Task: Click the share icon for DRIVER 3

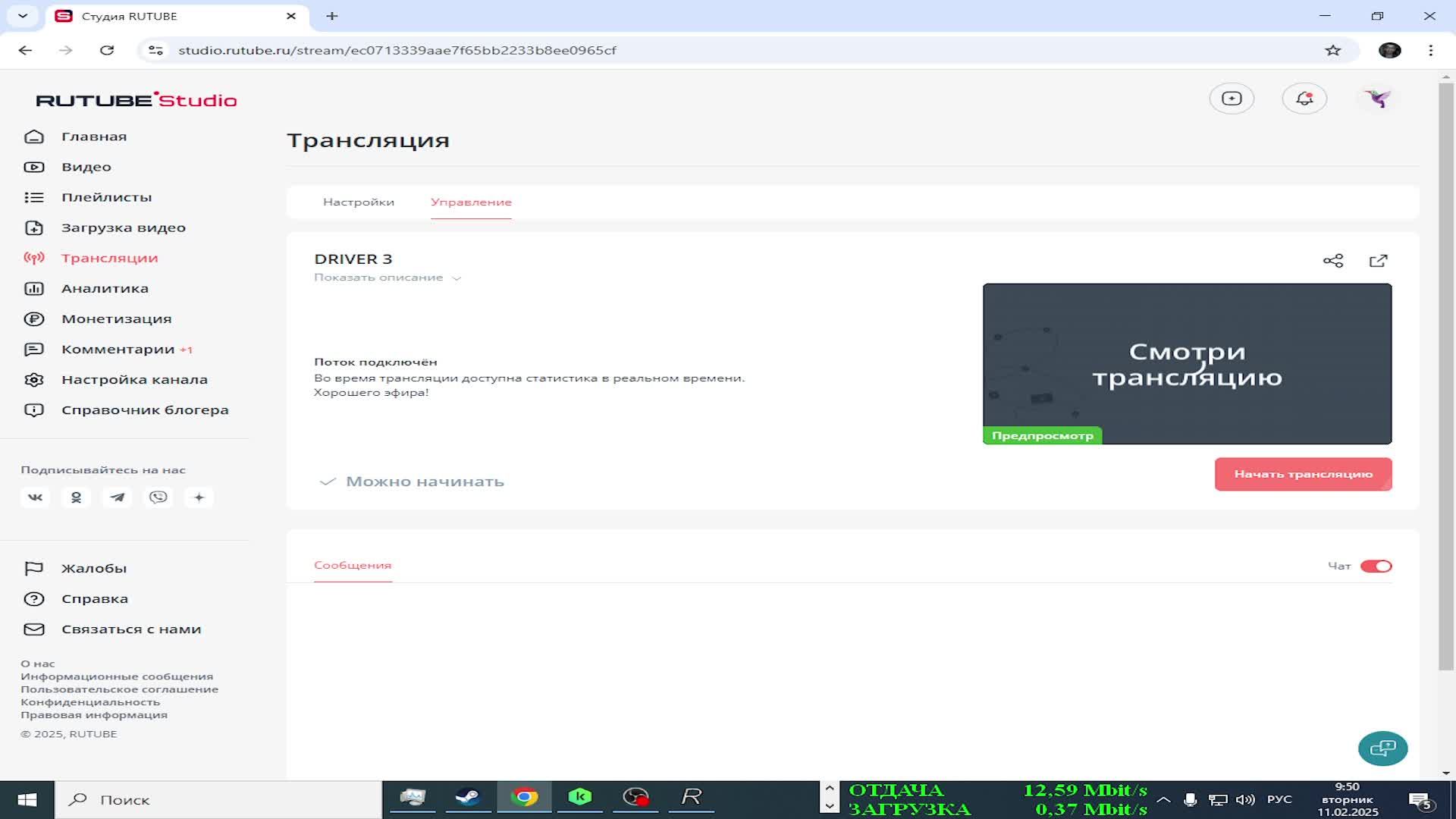Action: point(1332,261)
